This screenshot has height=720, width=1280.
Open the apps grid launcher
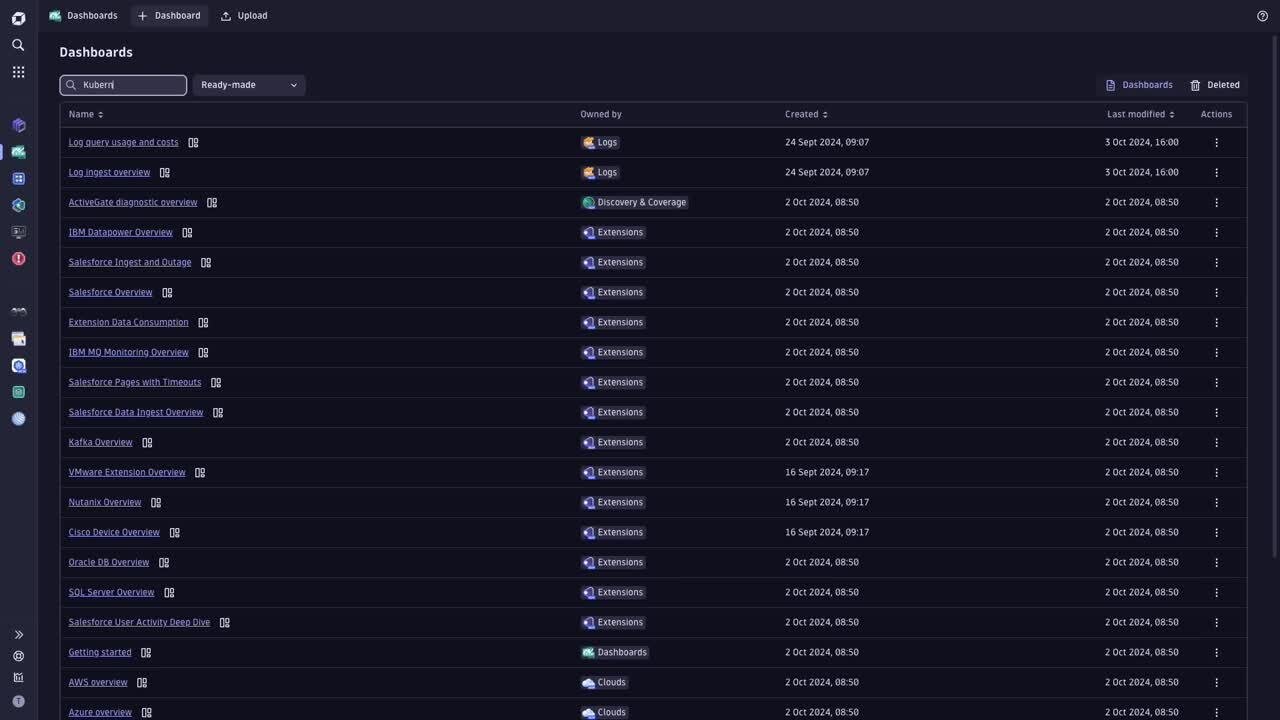click(x=18, y=72)
